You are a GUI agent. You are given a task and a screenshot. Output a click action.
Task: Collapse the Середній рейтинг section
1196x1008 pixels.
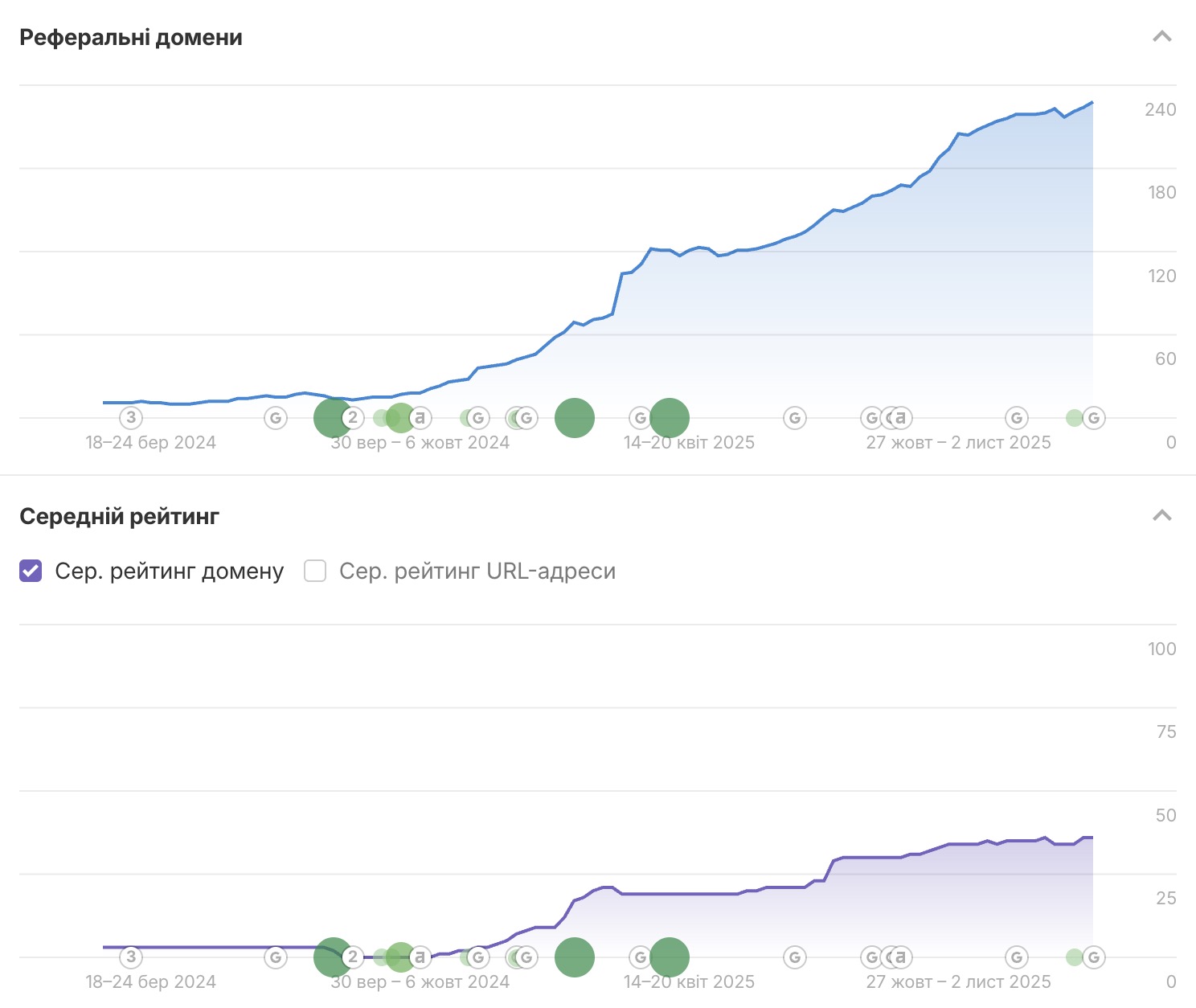[1161, 516]
